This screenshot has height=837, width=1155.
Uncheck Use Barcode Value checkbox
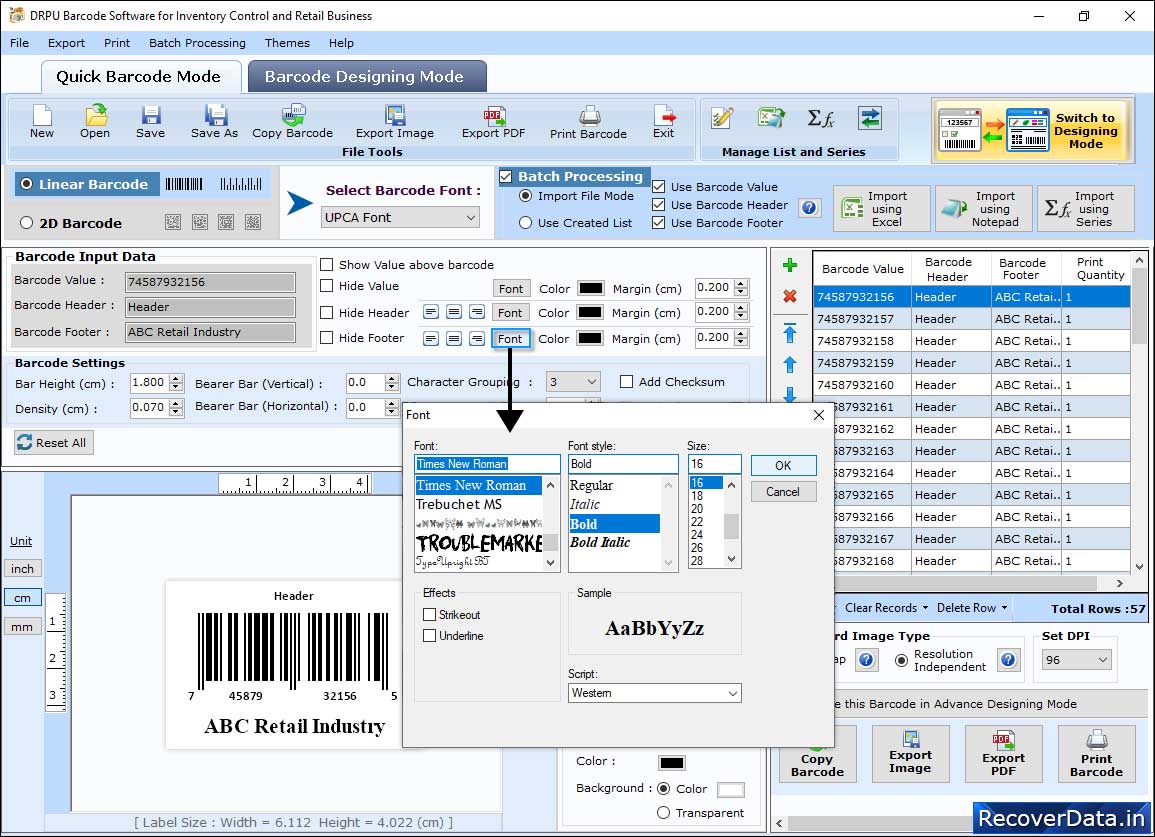[x=659, y=186]
